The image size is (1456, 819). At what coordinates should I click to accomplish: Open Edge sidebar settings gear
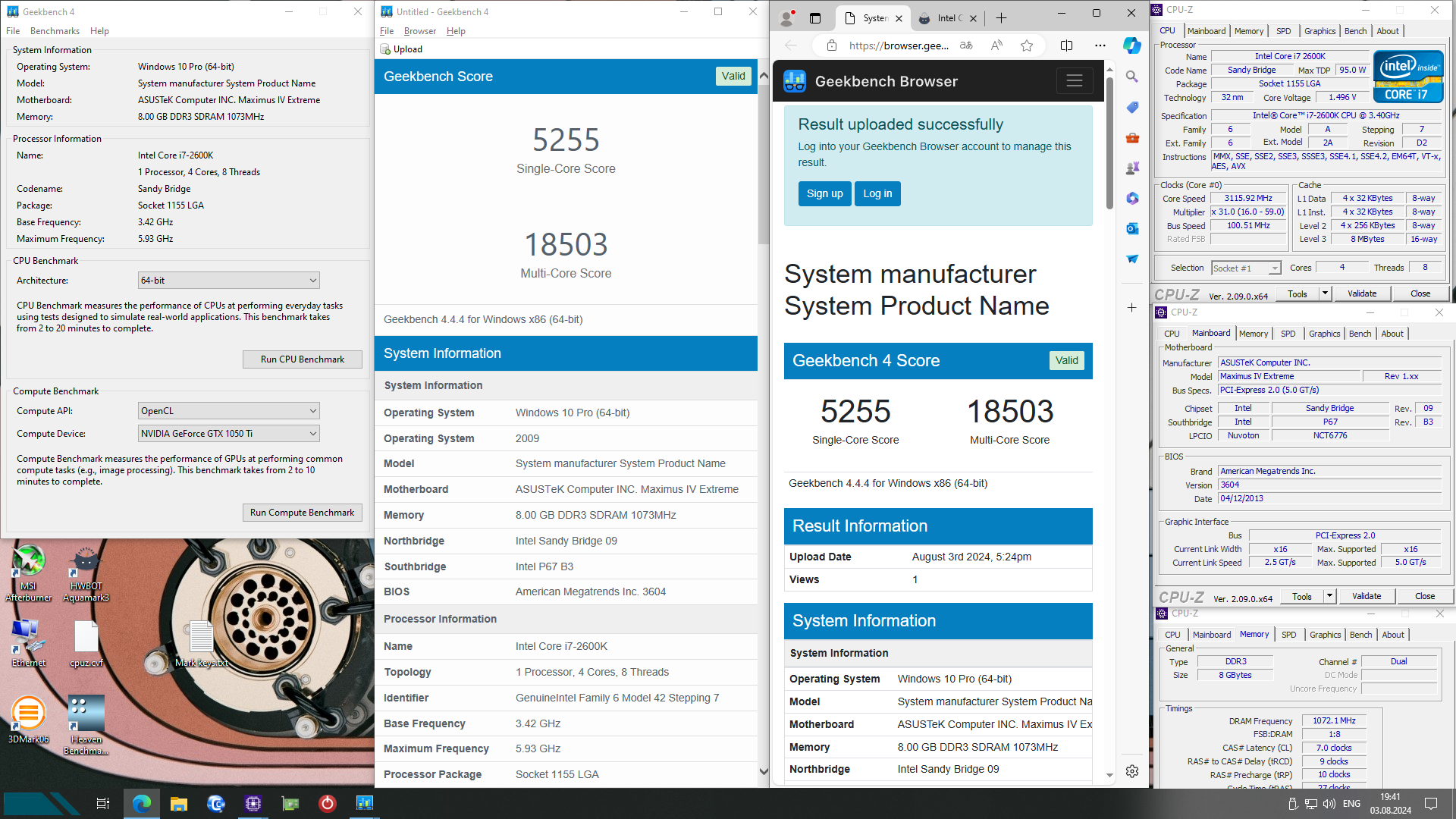(1132, 771)
